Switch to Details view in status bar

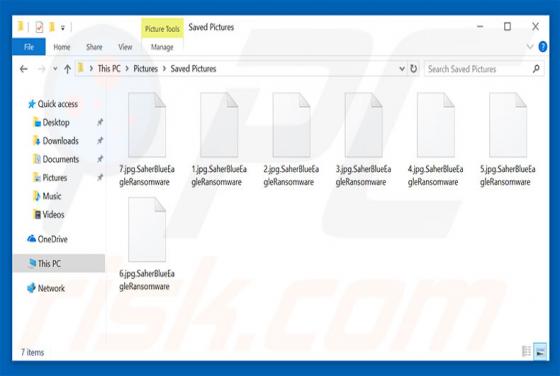[526, 352]
